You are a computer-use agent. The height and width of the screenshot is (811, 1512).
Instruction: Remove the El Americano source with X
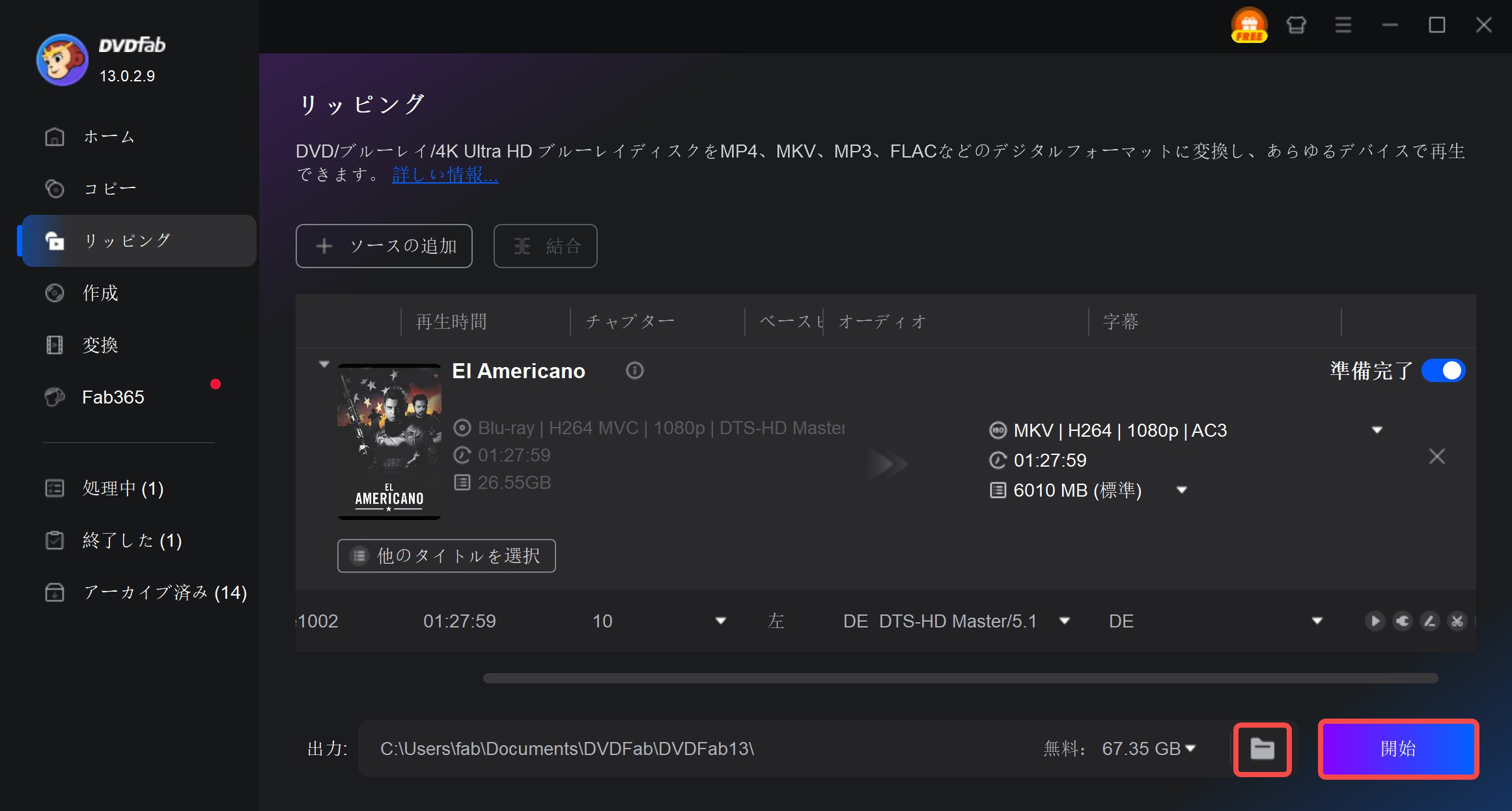[1436, 456]
